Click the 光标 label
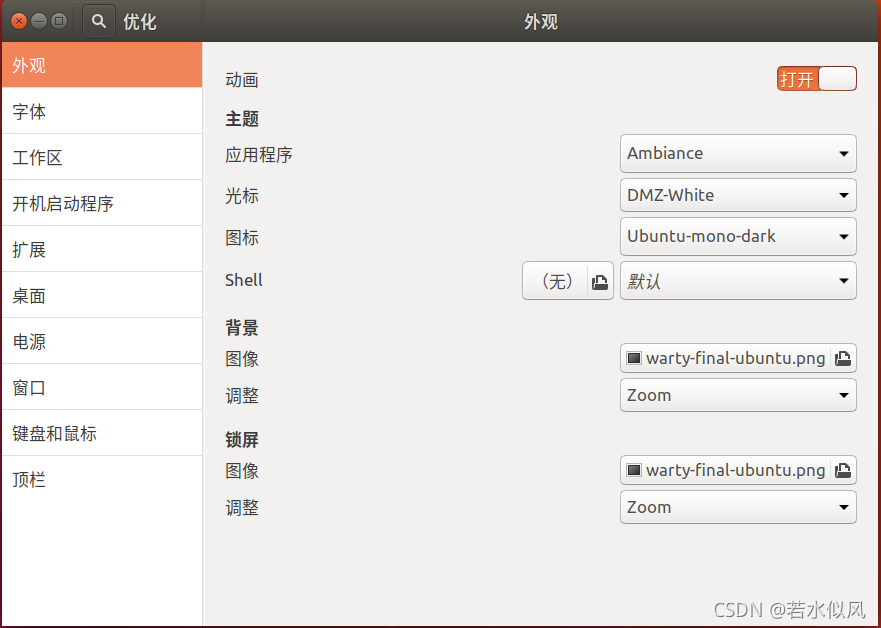This screenshot has width=881, height=628. click(x=242, y=196)
